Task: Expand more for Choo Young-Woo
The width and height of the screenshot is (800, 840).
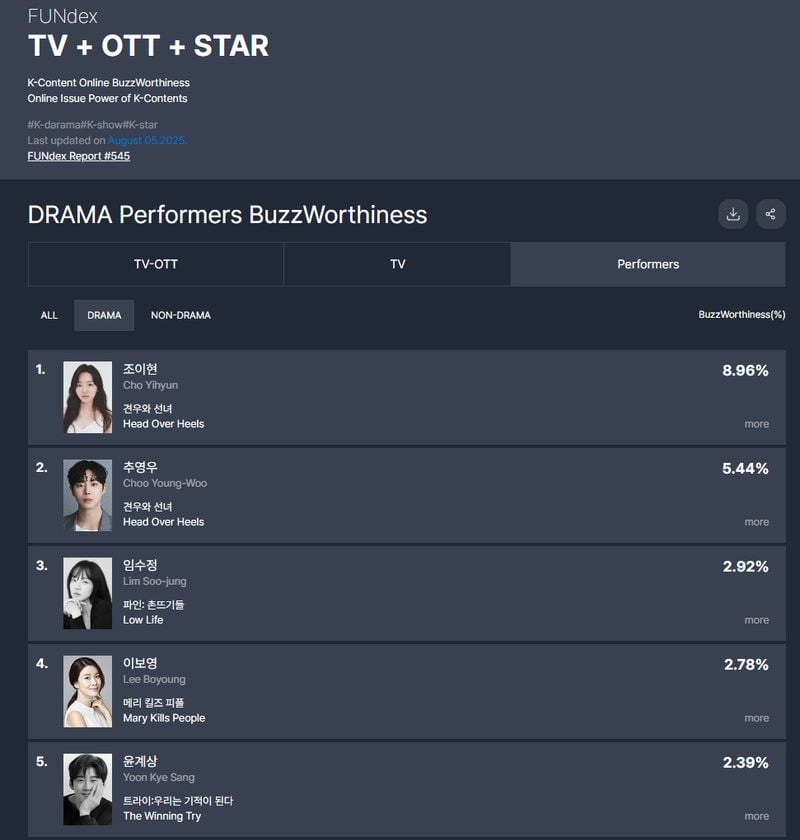Action: pyautogui.click(x=757, y=522)
